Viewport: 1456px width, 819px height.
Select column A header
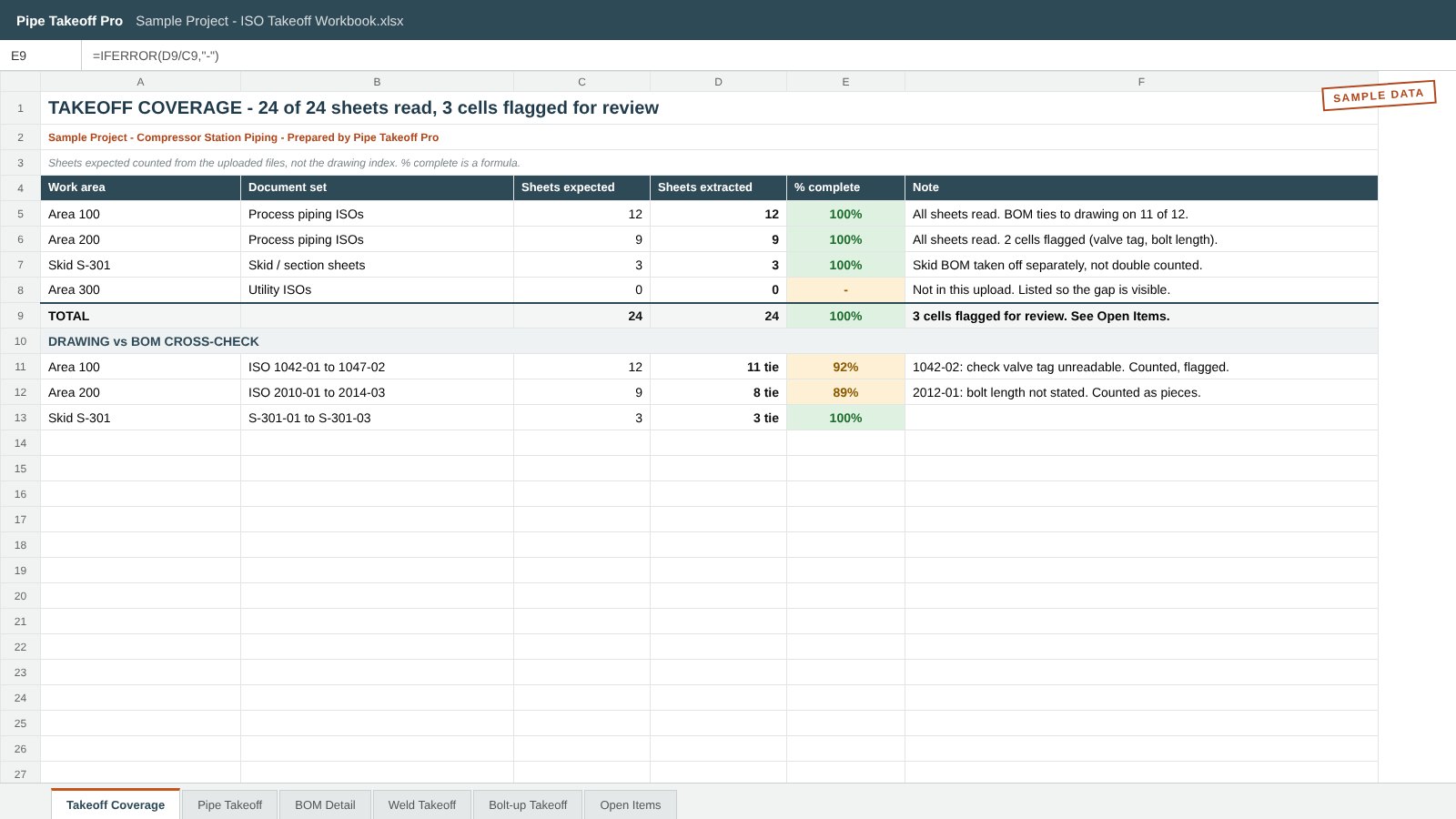[140, 82]
